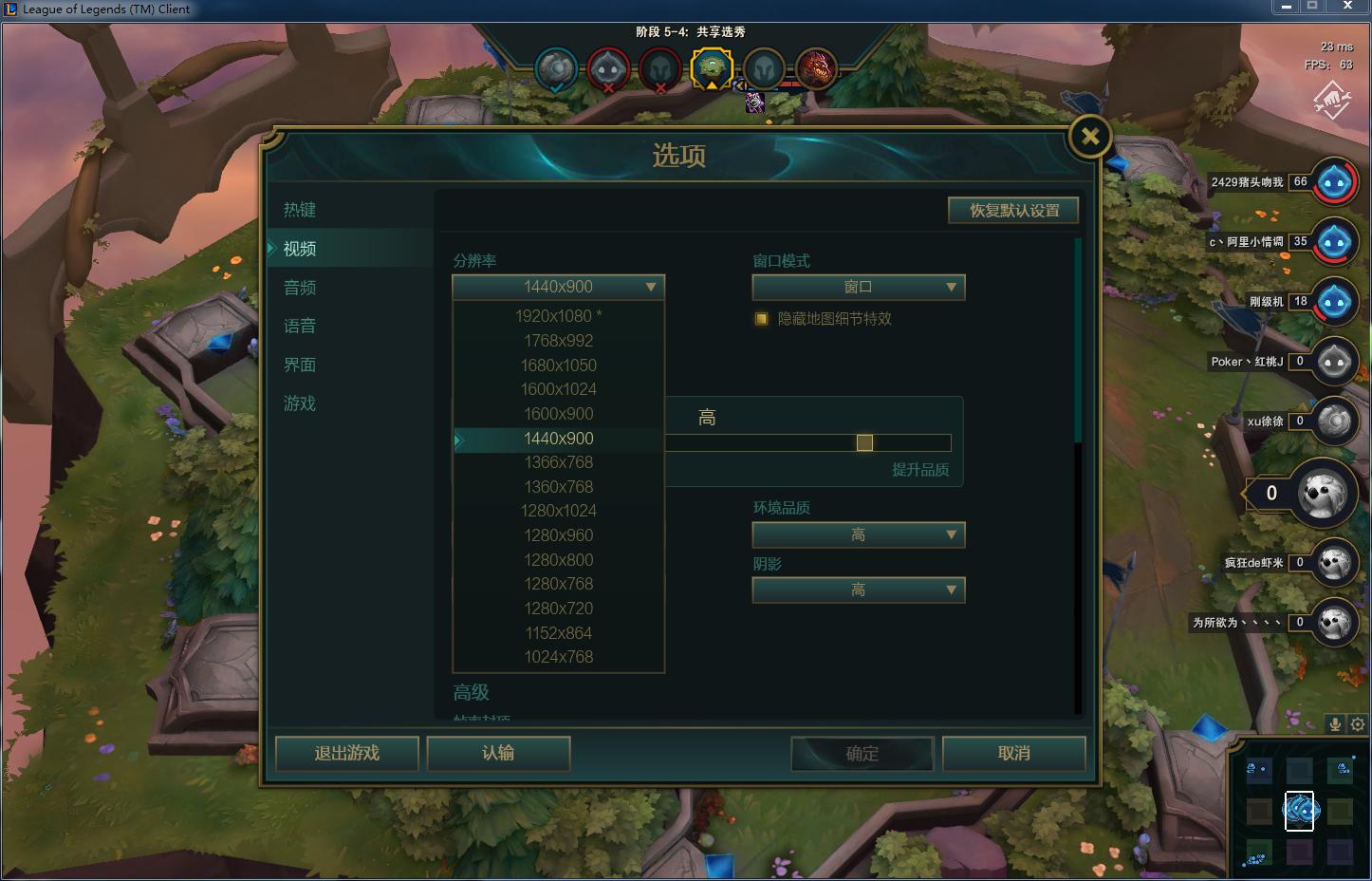Choose the 1920x1080 resolution from the list
The height and width of the screenshot is (881, 1372).
[559, 316]
